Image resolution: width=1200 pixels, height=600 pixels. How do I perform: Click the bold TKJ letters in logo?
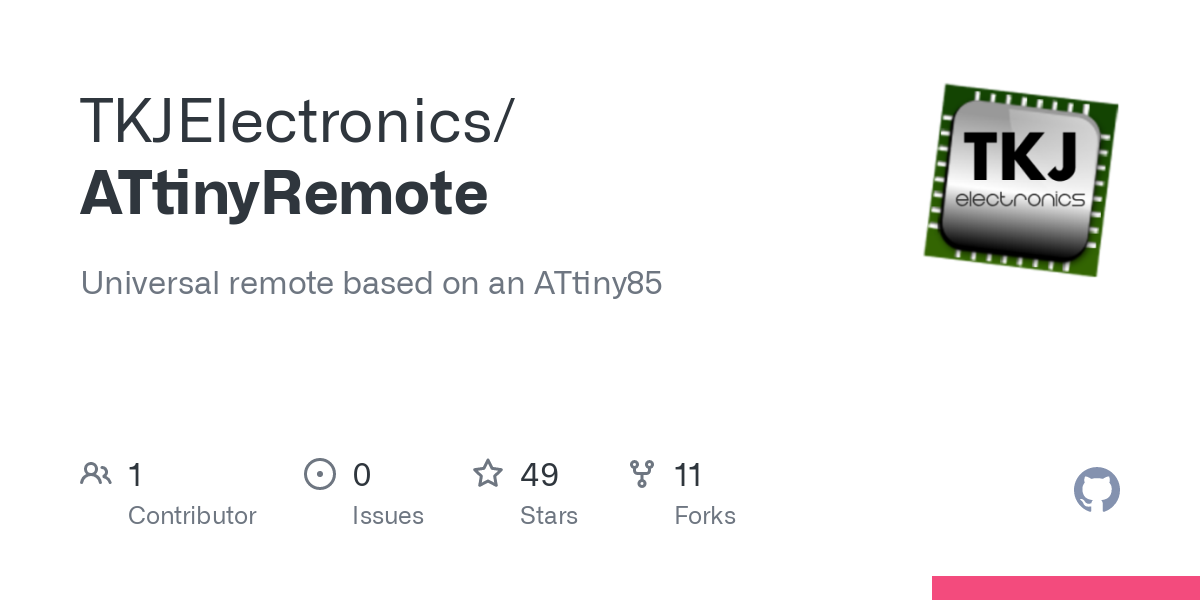pos(1021,158)
